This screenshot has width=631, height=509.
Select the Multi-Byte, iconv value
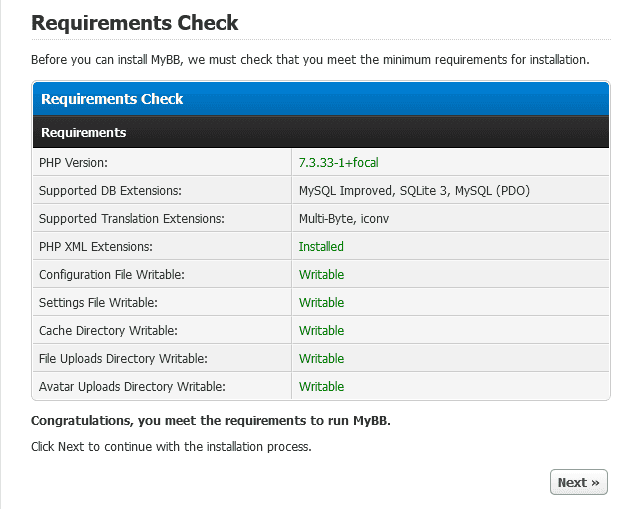tap(344, 218)
